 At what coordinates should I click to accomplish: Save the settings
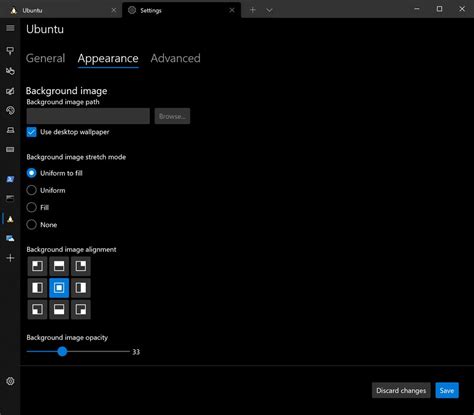[x=447, y=390]
